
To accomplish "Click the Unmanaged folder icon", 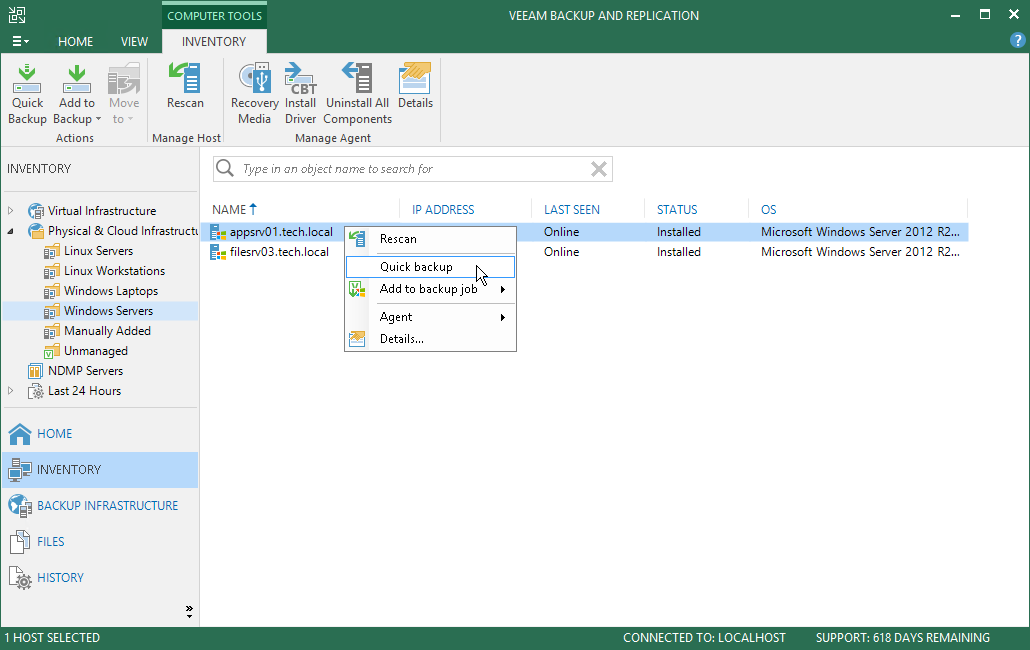I will tap(51, 351).
